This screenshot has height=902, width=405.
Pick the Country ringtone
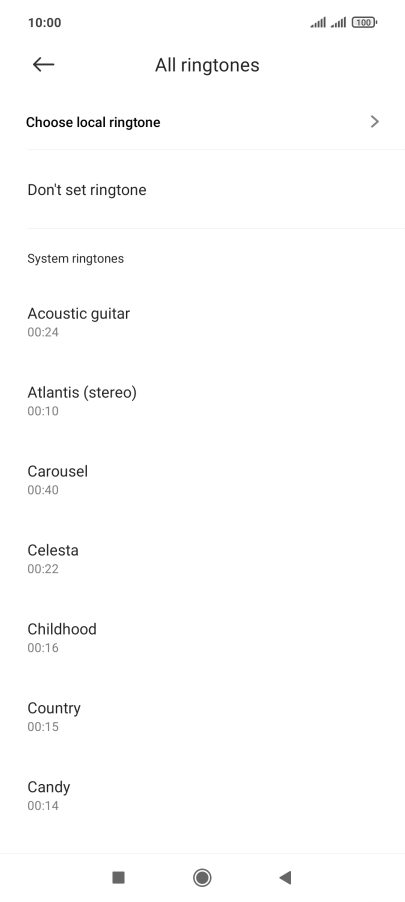202,716
